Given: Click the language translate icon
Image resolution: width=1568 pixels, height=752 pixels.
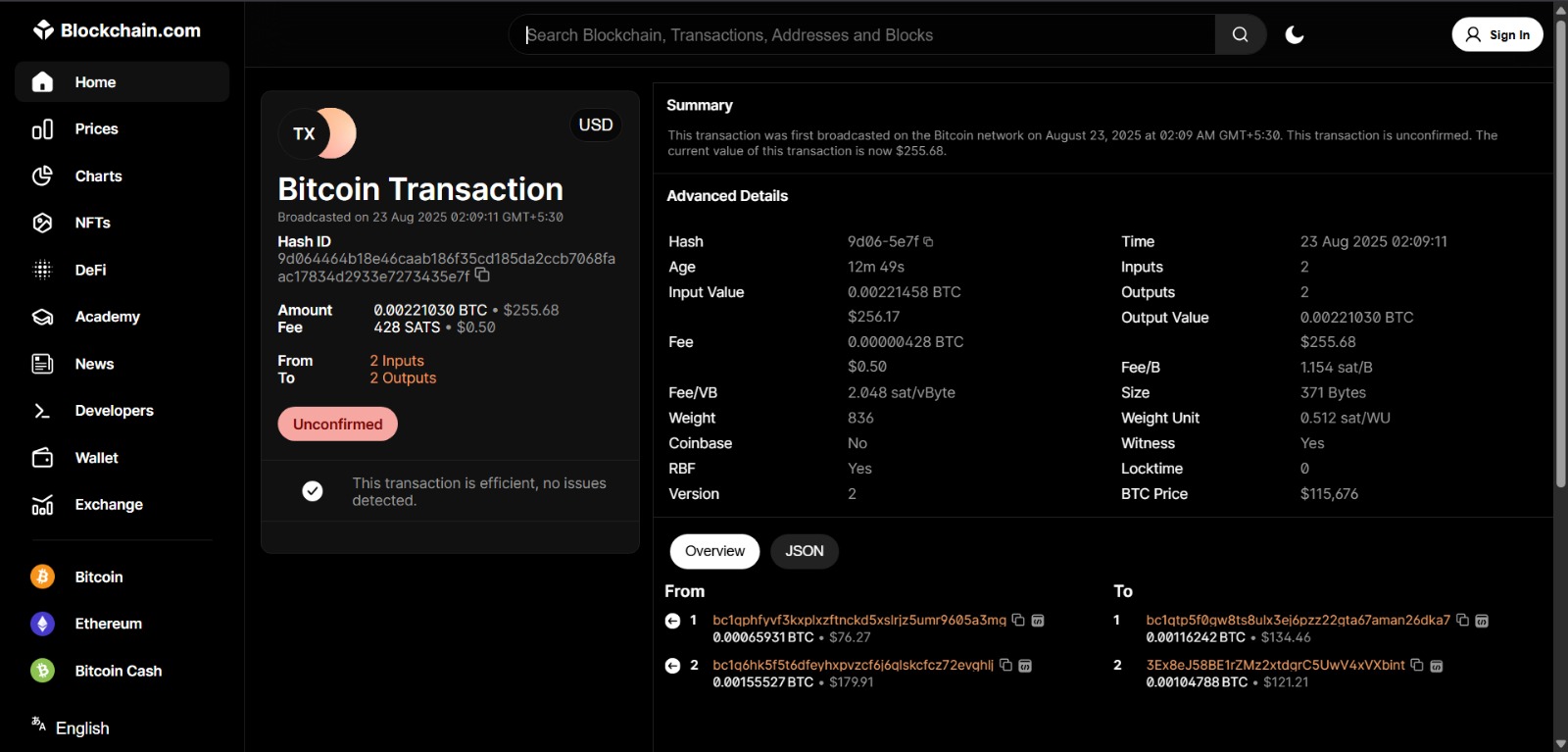Looking at the screenshot, I should pos(39,725).
